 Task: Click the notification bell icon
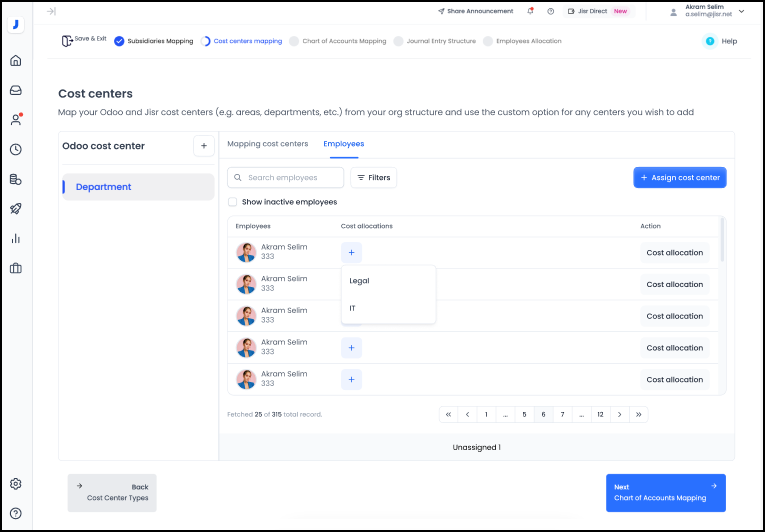click(x=530, y=11)
